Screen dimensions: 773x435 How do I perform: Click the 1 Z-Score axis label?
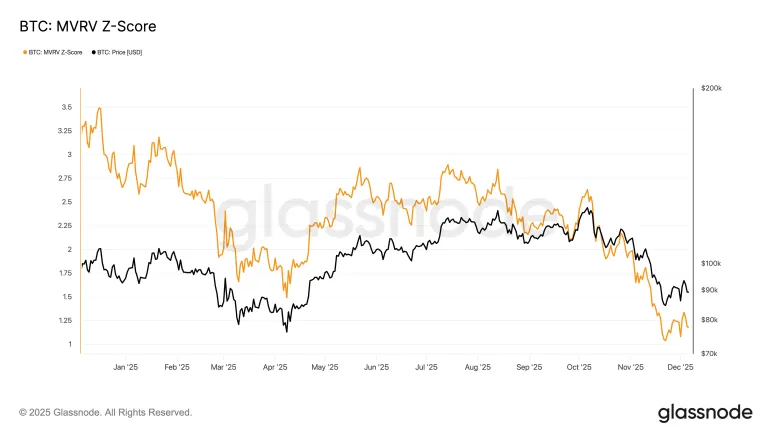point(68,344)
